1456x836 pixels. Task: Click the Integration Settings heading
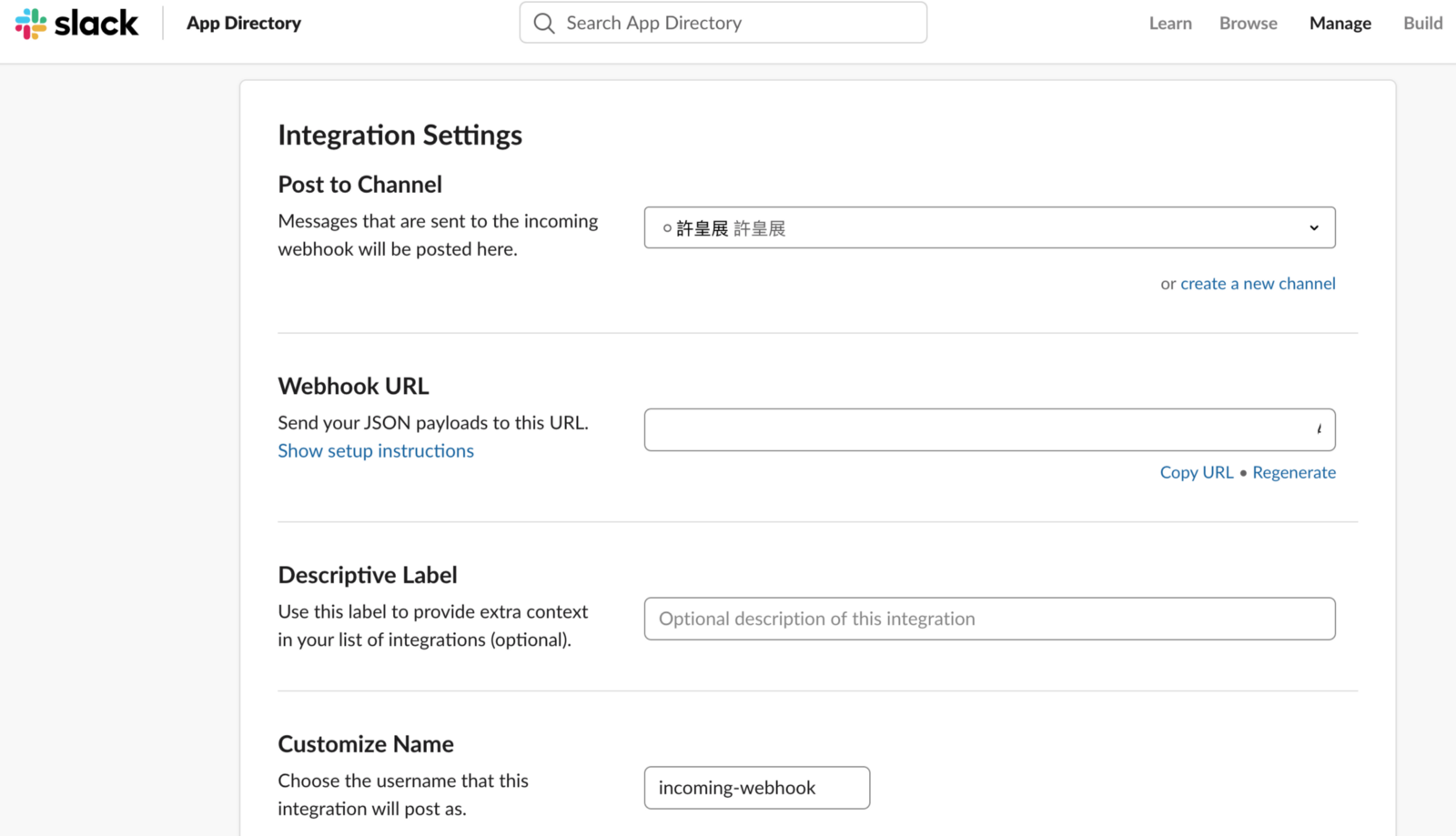[400, 135]
